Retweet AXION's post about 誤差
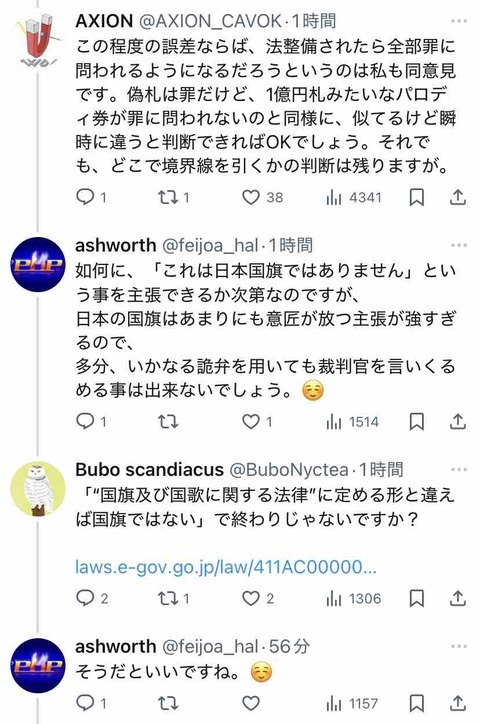The width and height of the screenshot is (480, 724). click(x=168, y=197)
